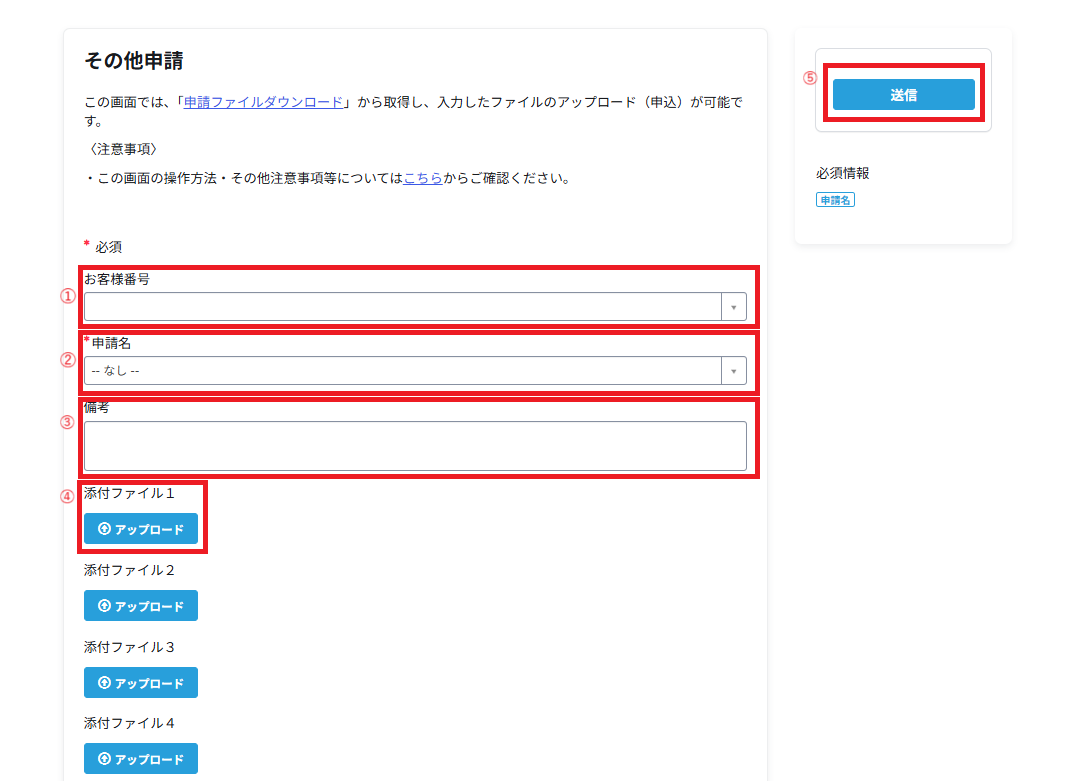Click the upload arrow icon under 添付ファイル４
1065x781 pixels.
(x=104, y=759)
